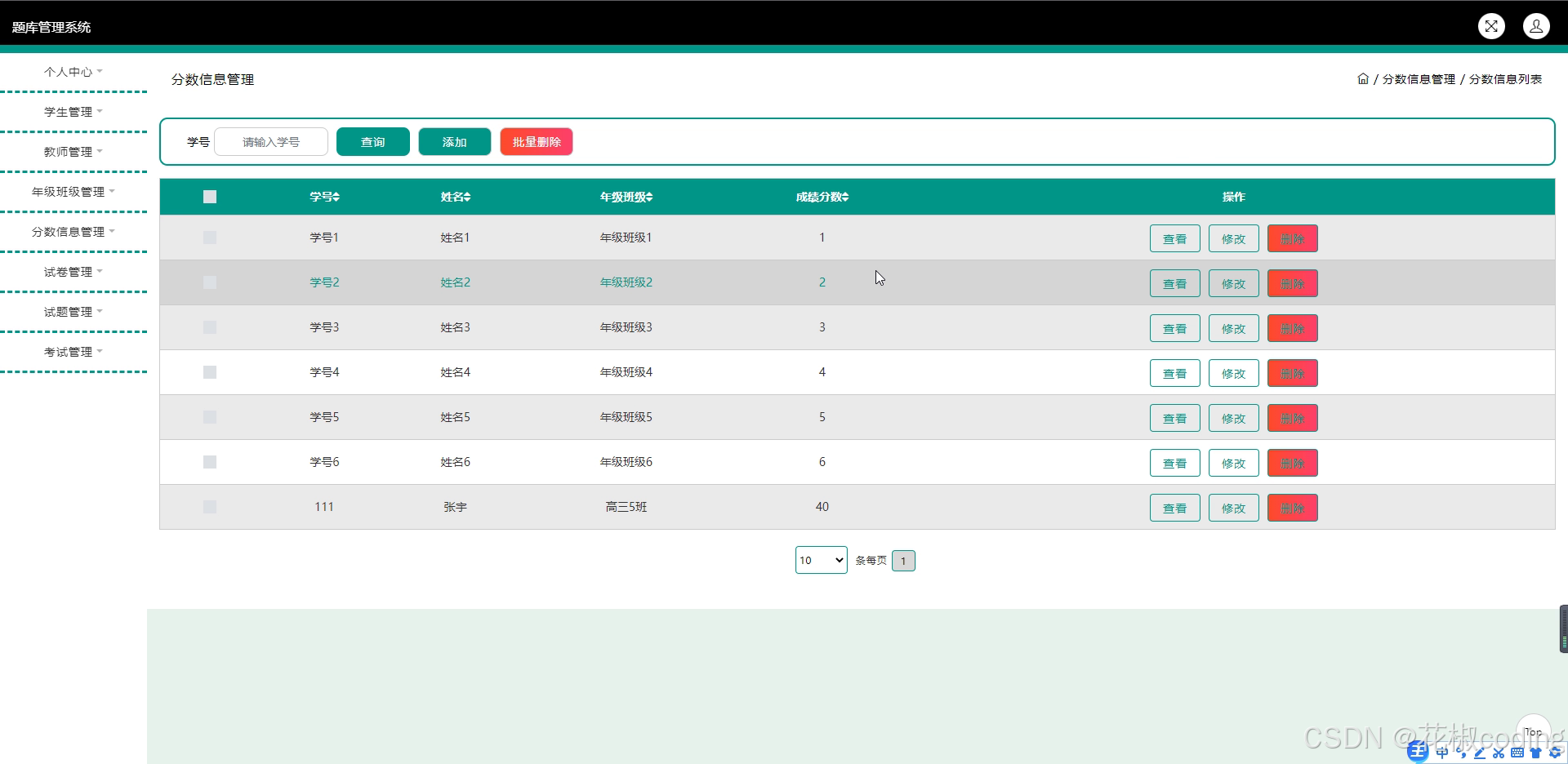The height and width of the screenshot is (764, 1568).
Task: Toggle Chinese/English mode in IME toolbar
Action: [x=1442, y=753]
